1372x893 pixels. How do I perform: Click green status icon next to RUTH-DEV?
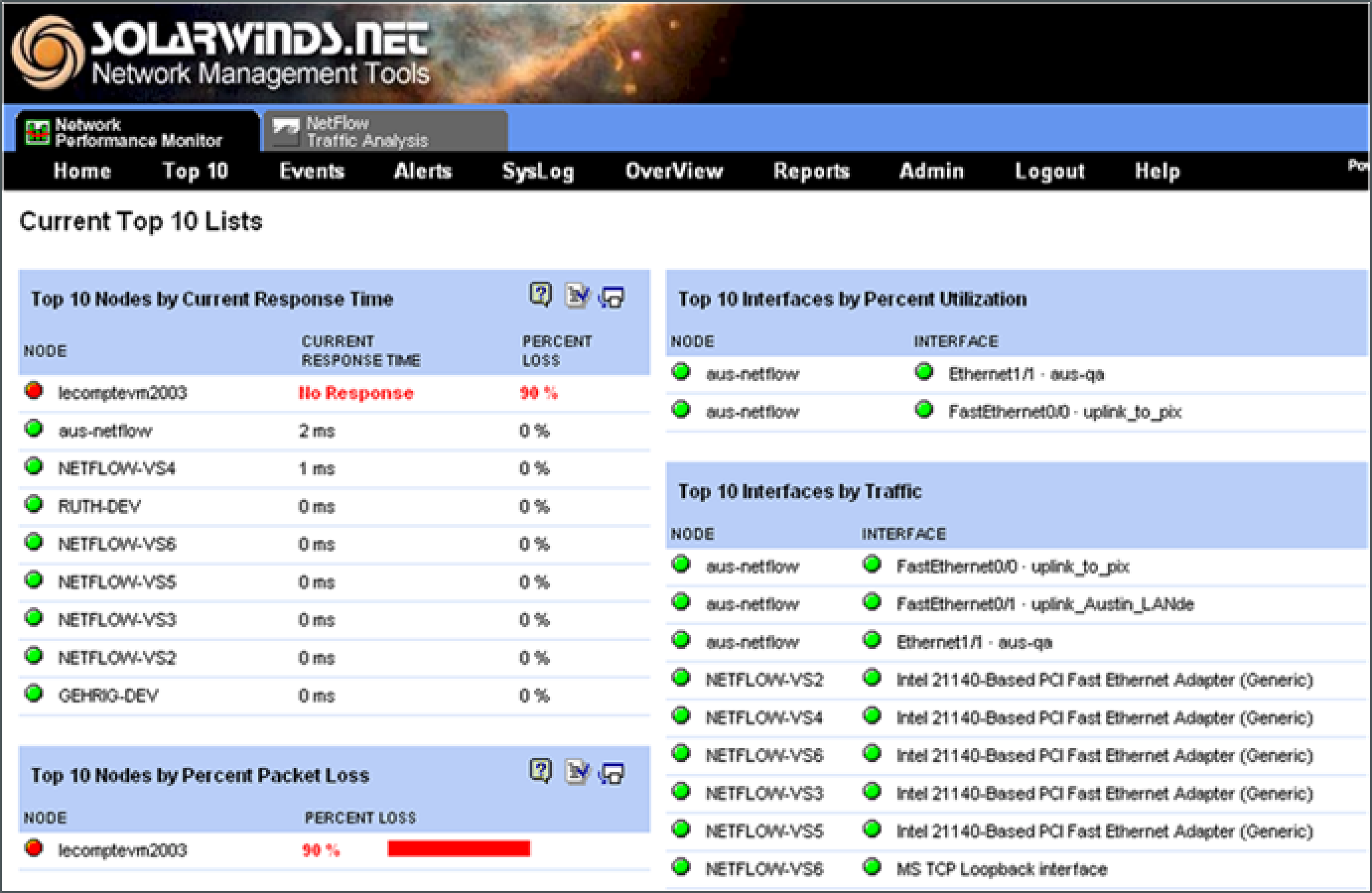click(34, 505)
